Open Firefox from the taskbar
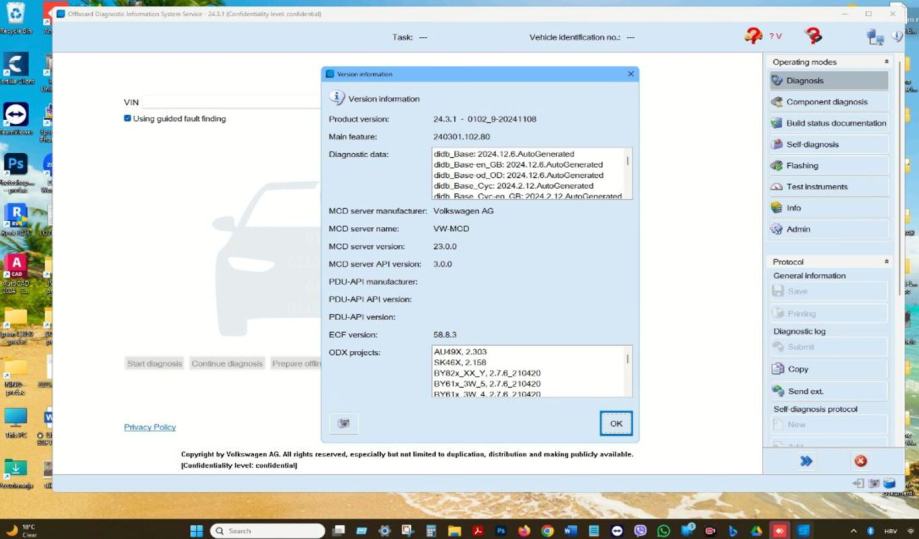This screenshot has width=919, height=539. (524, 531)
